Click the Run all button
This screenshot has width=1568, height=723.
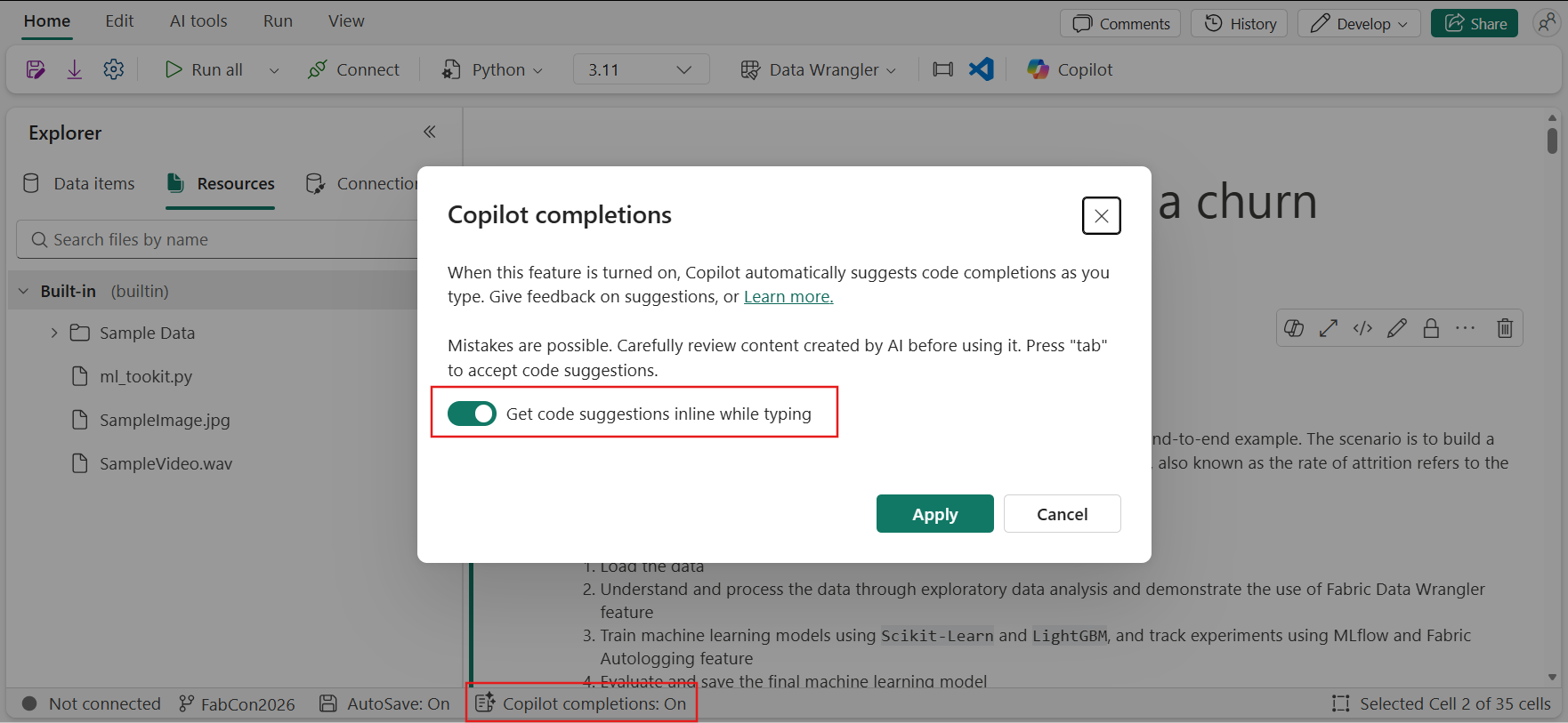coord(204,69)
